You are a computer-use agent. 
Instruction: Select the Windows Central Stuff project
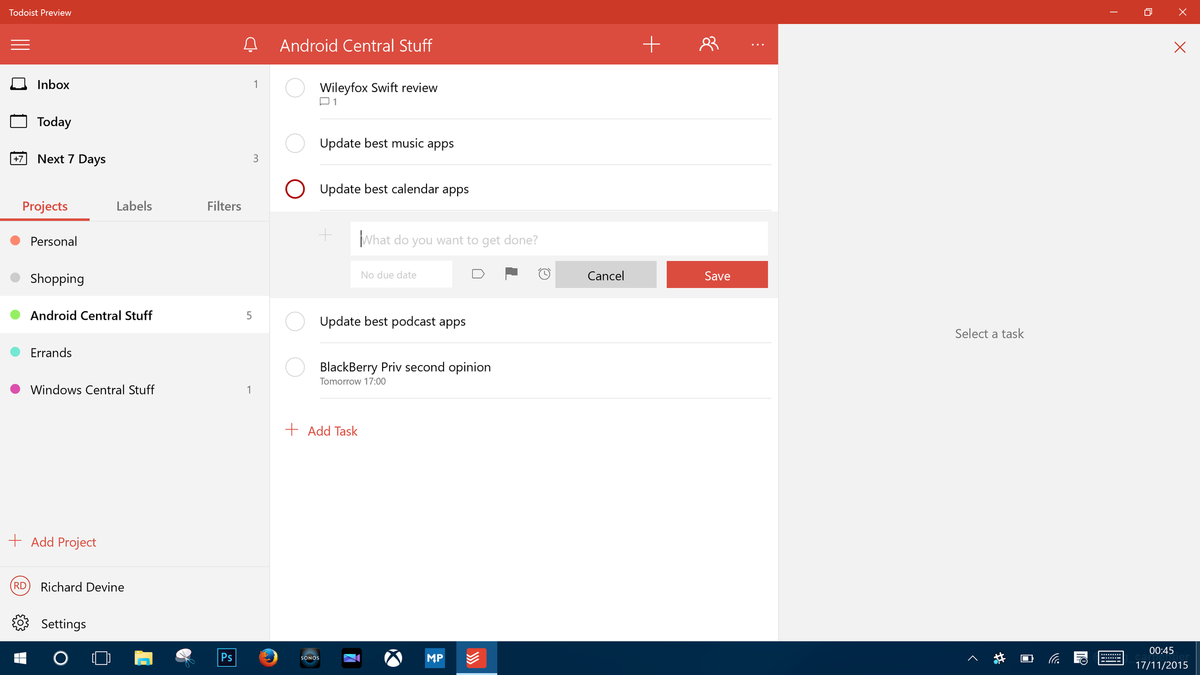pos(135,389)
